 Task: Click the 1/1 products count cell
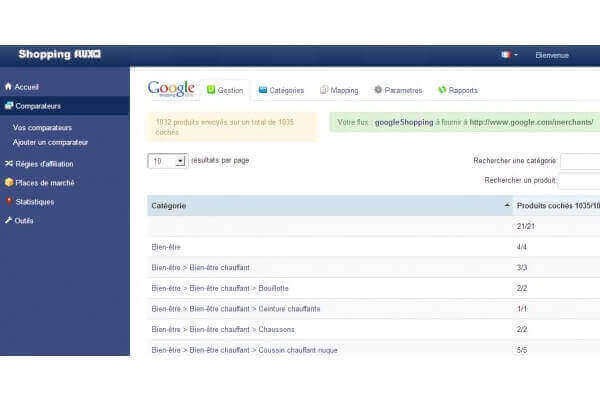coord(522,309)
